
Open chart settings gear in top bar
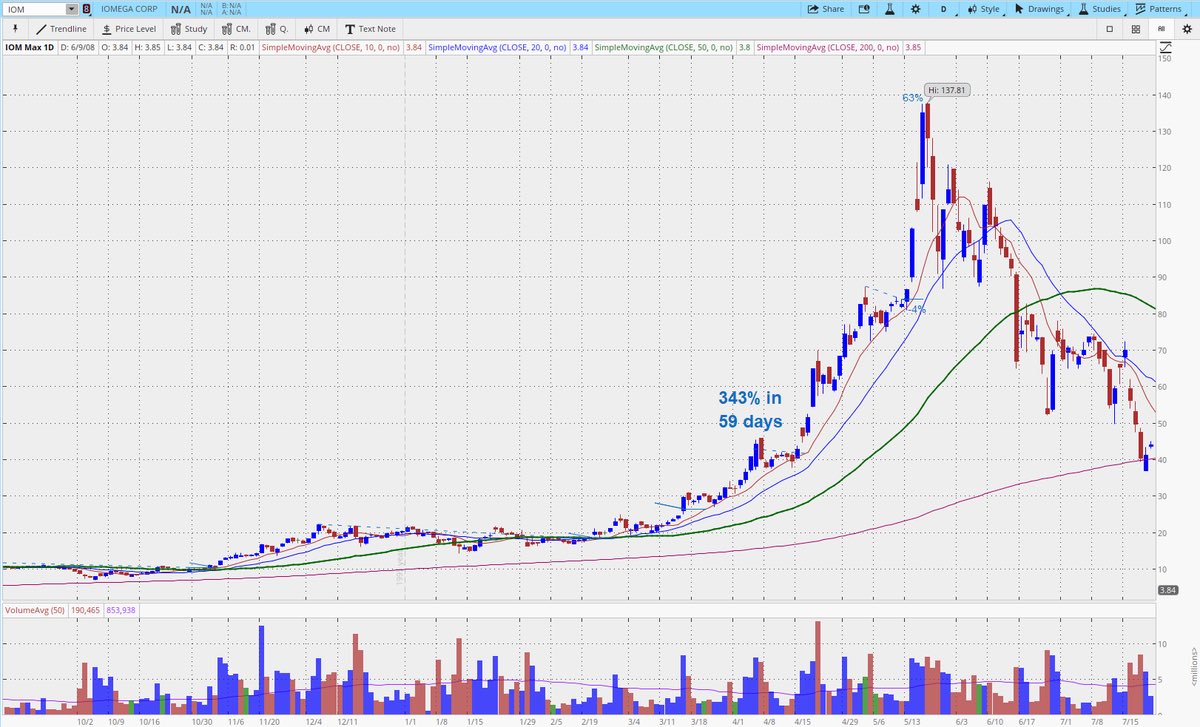pos(914,8)
